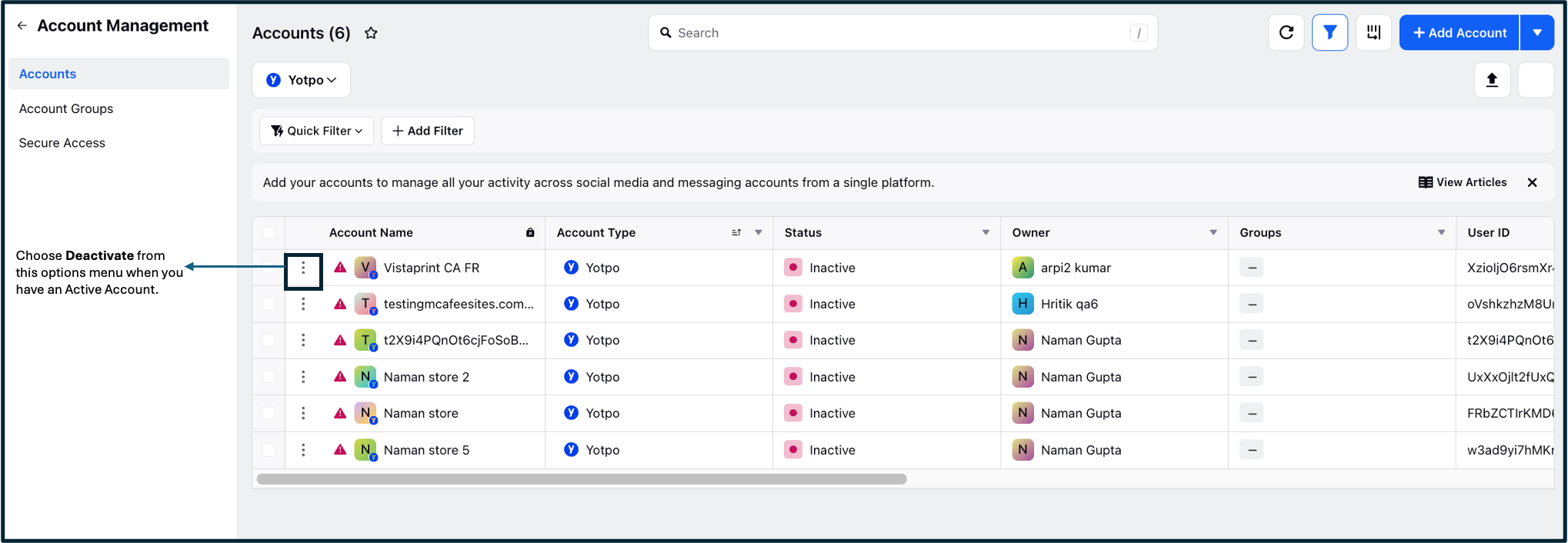Click warning triangle for Naman store 2

tap(340, 377)
